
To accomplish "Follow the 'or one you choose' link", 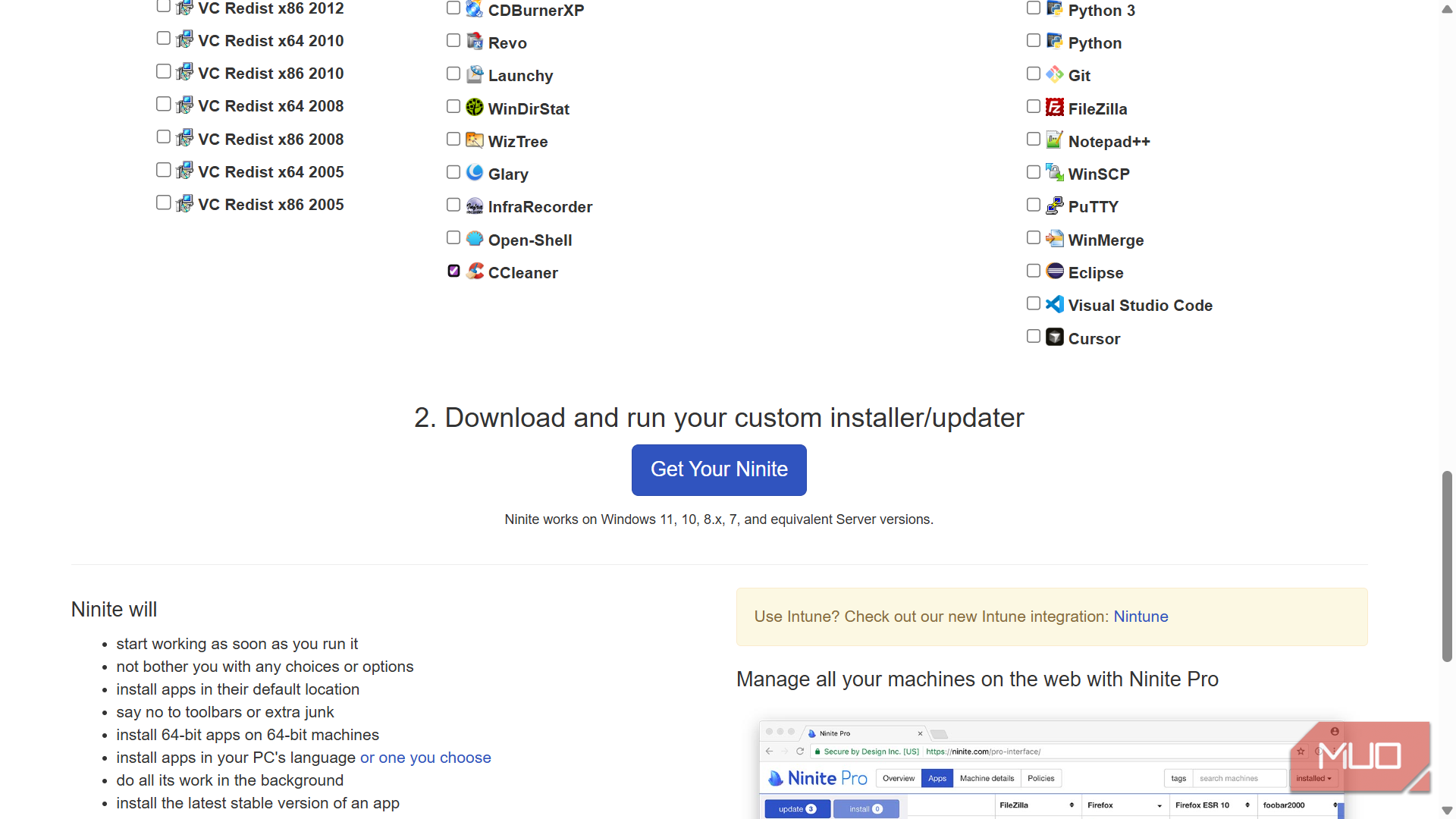I will click(425, 758).
